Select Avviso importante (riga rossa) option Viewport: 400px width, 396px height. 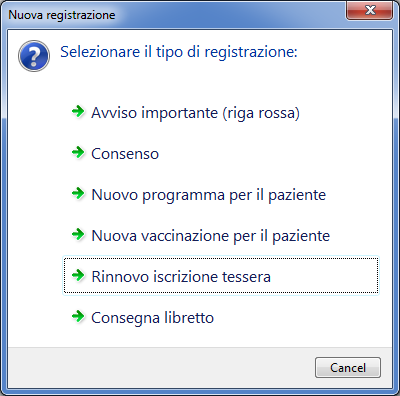pos(195,113)
